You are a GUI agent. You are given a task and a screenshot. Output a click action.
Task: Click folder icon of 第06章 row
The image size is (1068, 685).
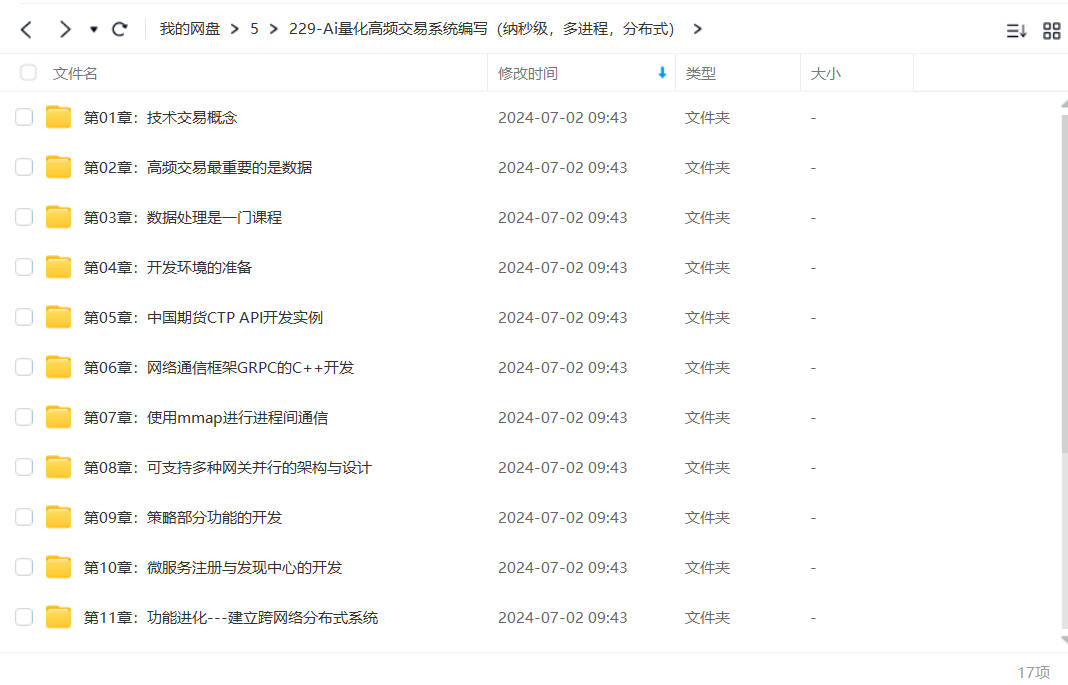(59, 367)
